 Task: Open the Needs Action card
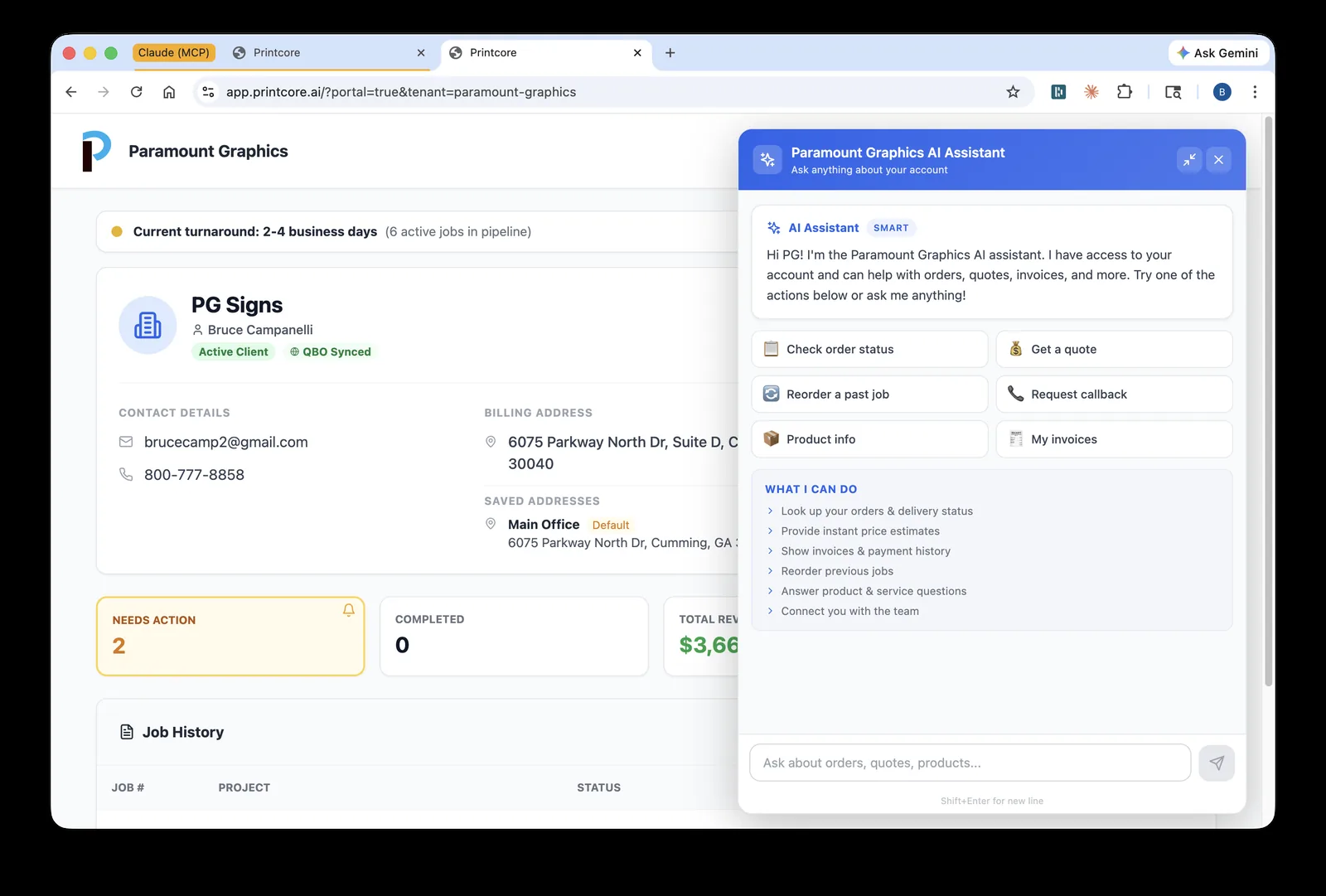[230, 637]
